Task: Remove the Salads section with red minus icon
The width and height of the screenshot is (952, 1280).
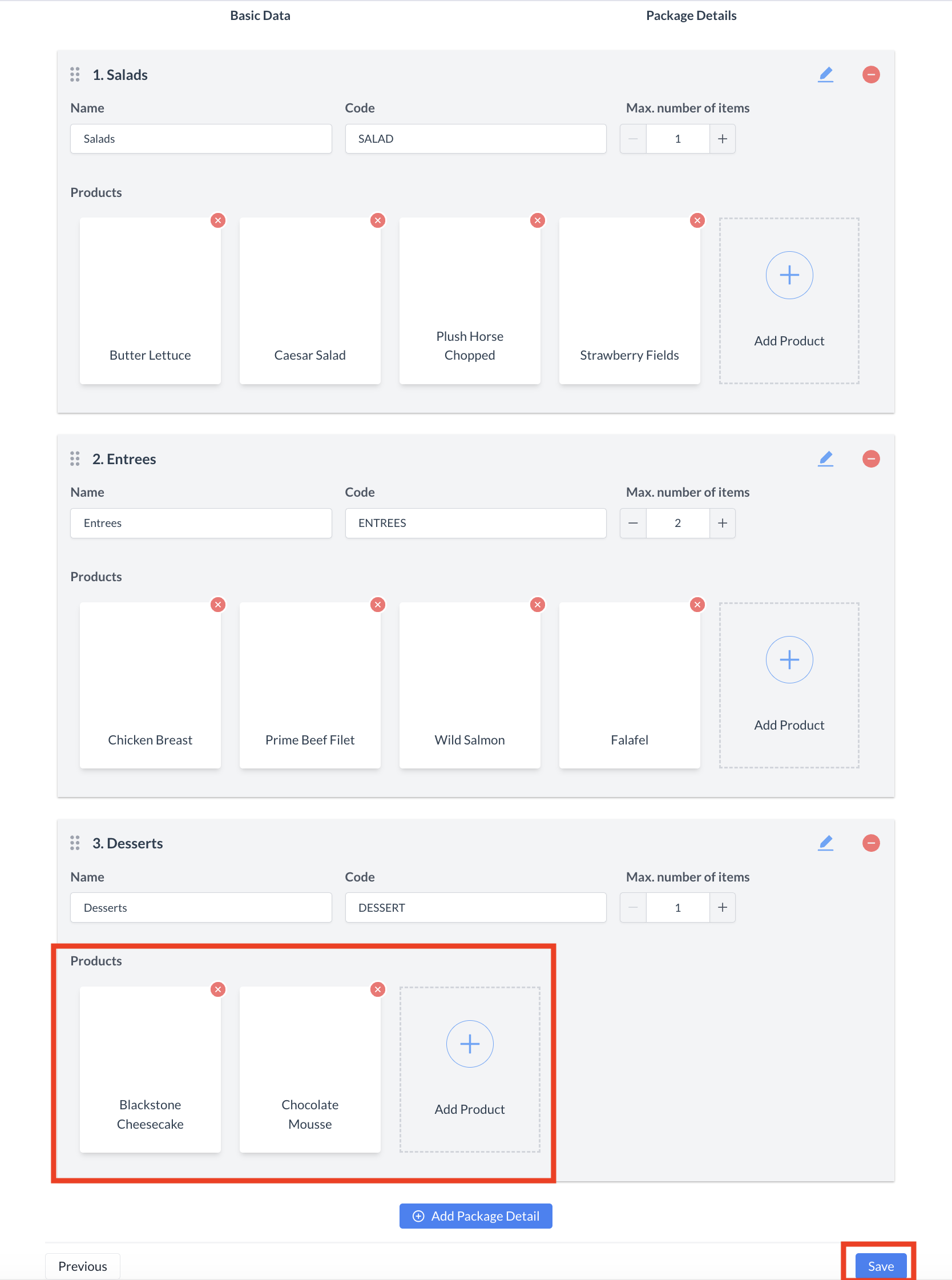Action: [870, 74]
